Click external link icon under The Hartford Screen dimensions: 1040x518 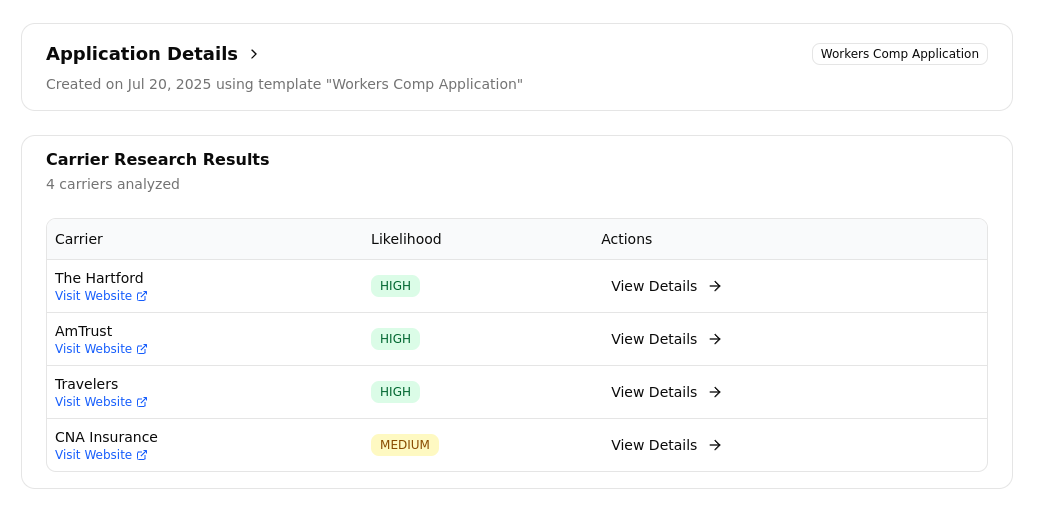pyautogui.click(x=142, y=296)
